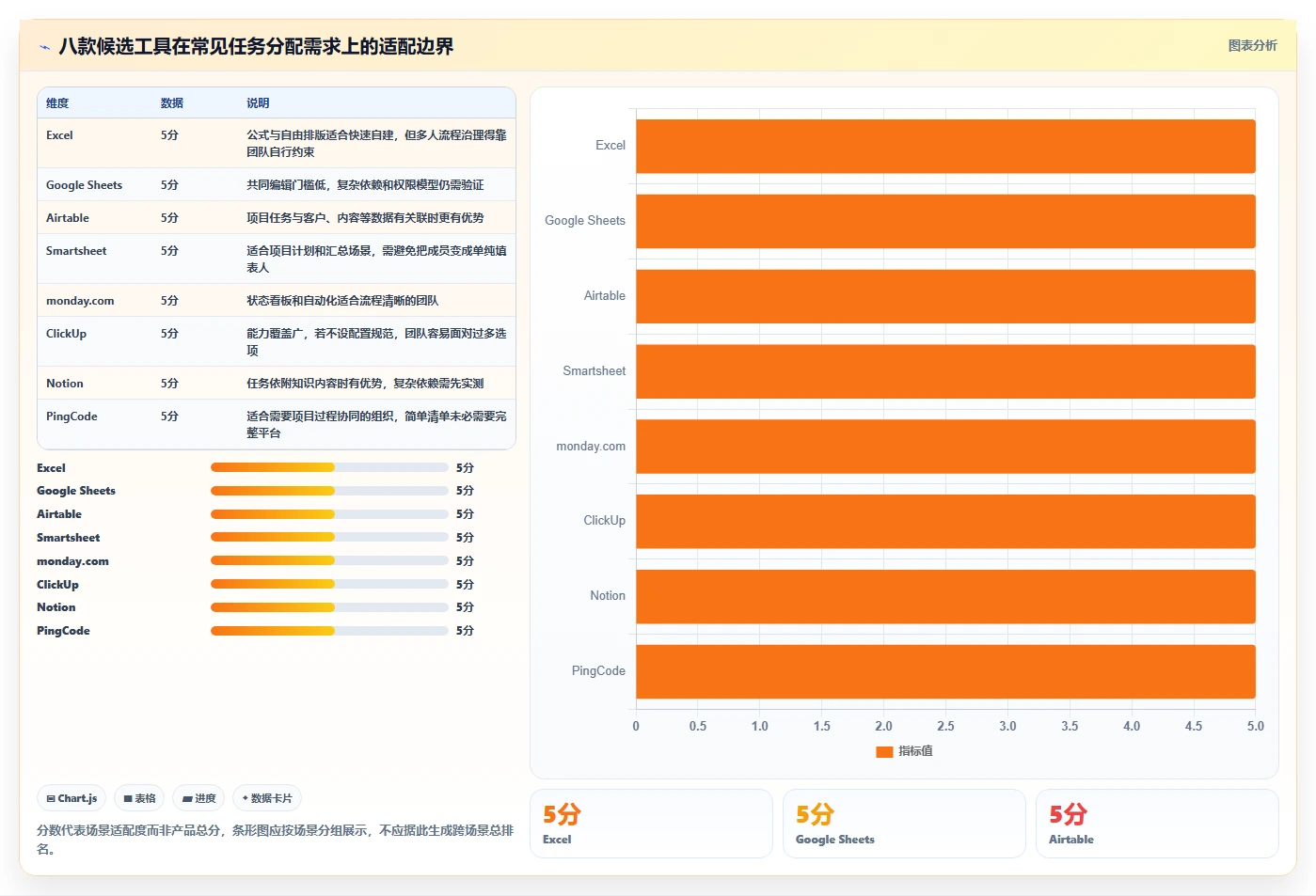Click the 2.5 tick on the chart x-axis
Image resolution: width=1316 pixels, height=896 pixels.
tap(945, 727)
